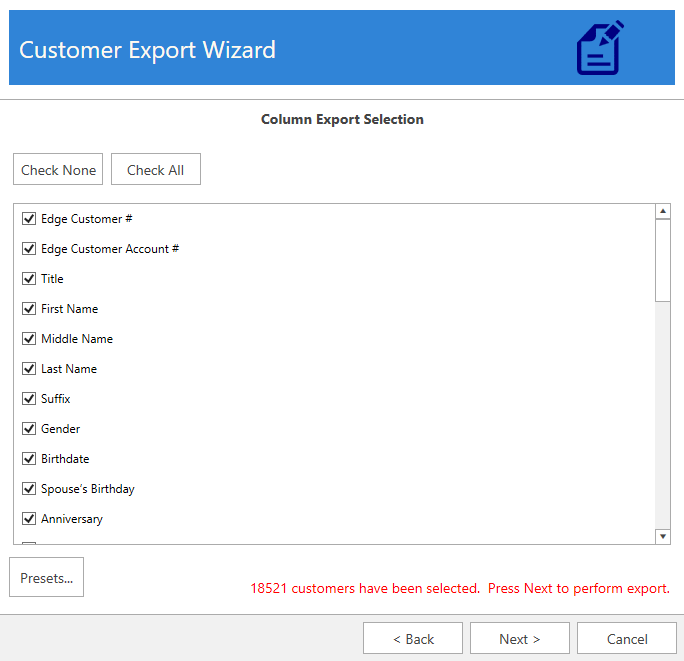Toggle the First Name checkbox
The height and width of the screenshot is (661, 684).
(x=29, y=309)
